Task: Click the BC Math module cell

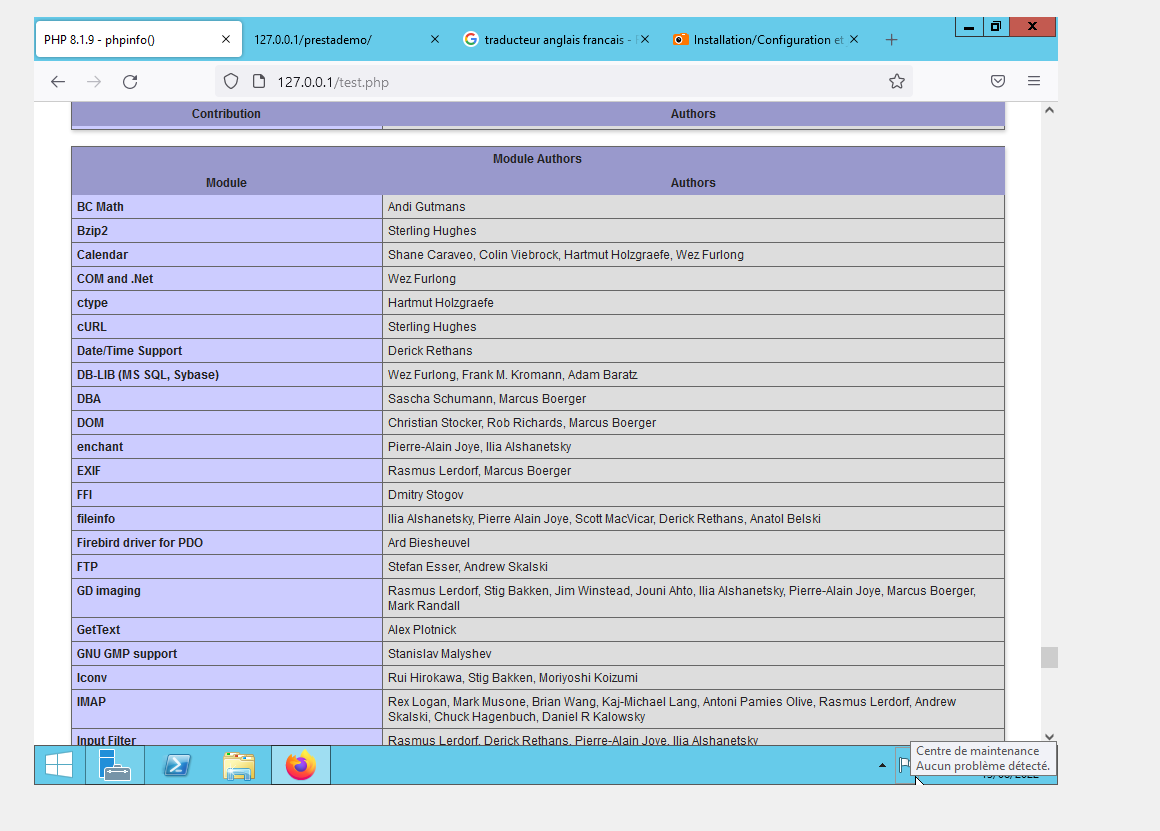Action: [226, 206]
